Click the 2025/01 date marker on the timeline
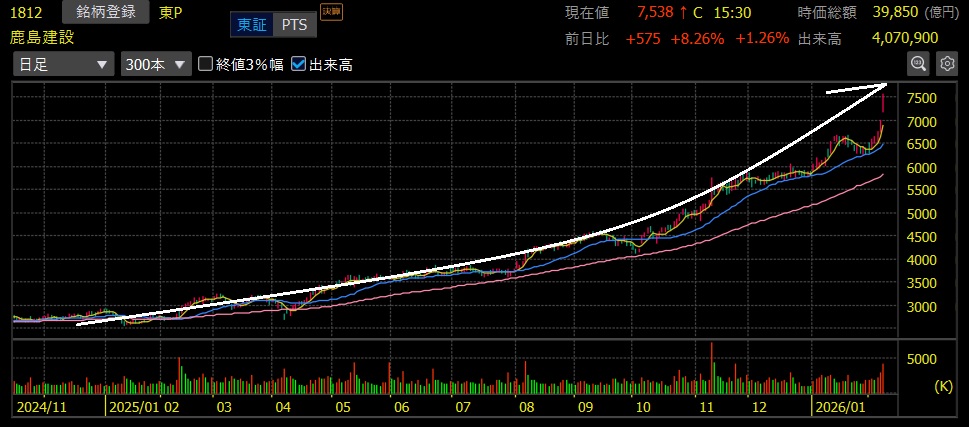Viewport: 969px width, 427px height. coord(133,407)
